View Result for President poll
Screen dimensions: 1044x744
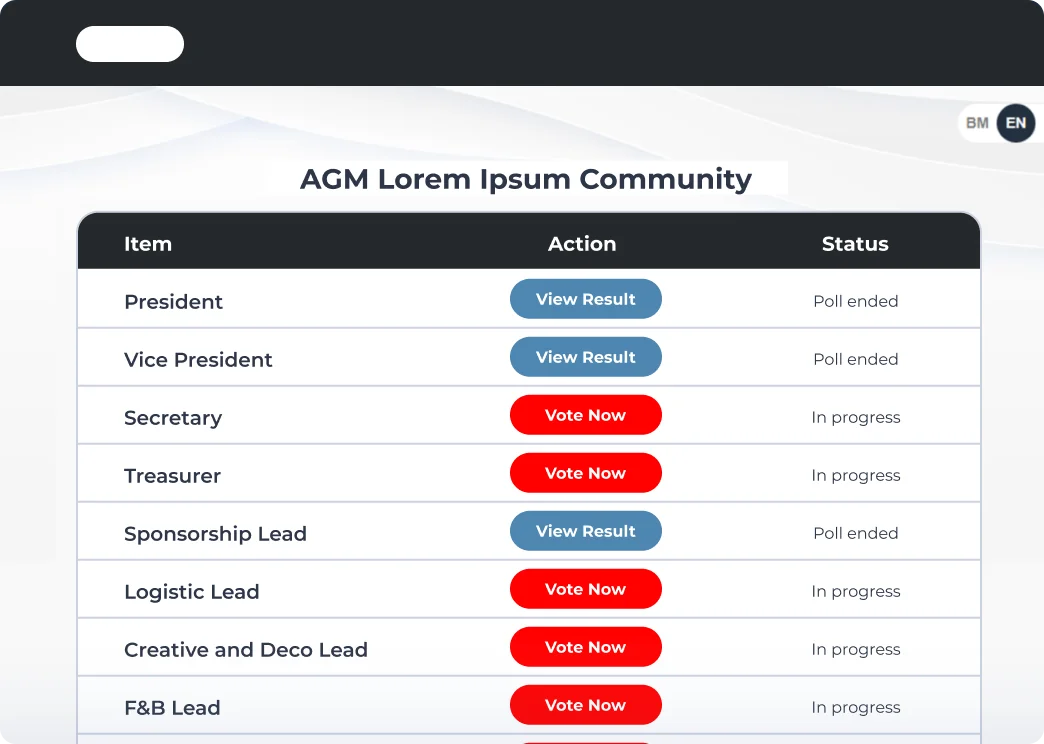tap(585, 299)
